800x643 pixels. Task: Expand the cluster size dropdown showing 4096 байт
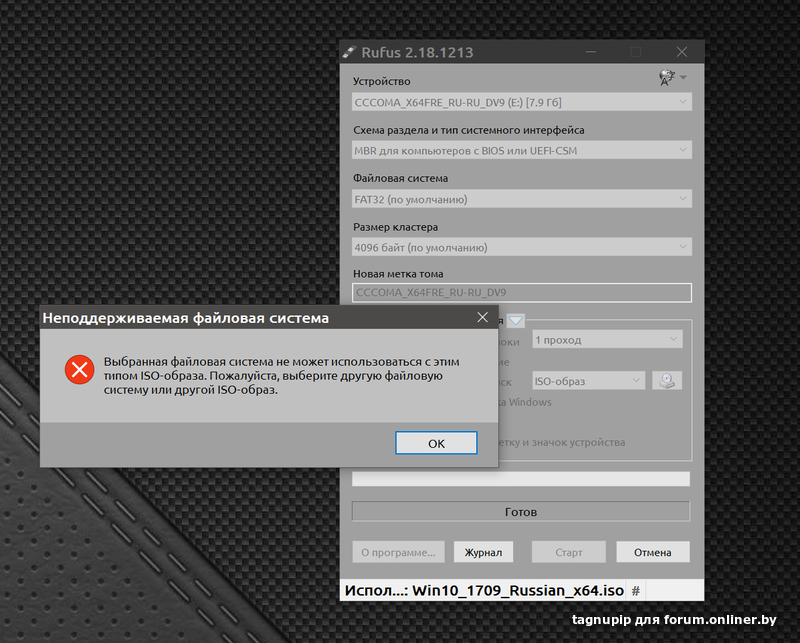point(521,248)
